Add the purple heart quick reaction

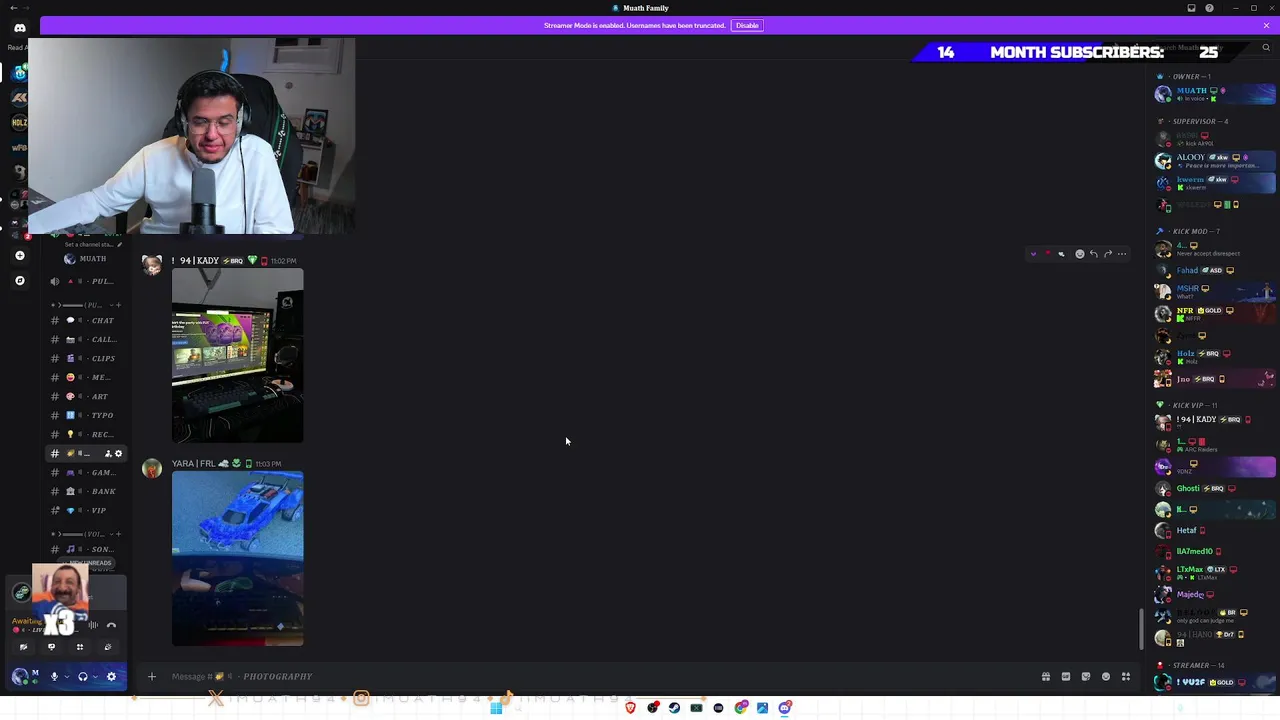click(1033, 254)
